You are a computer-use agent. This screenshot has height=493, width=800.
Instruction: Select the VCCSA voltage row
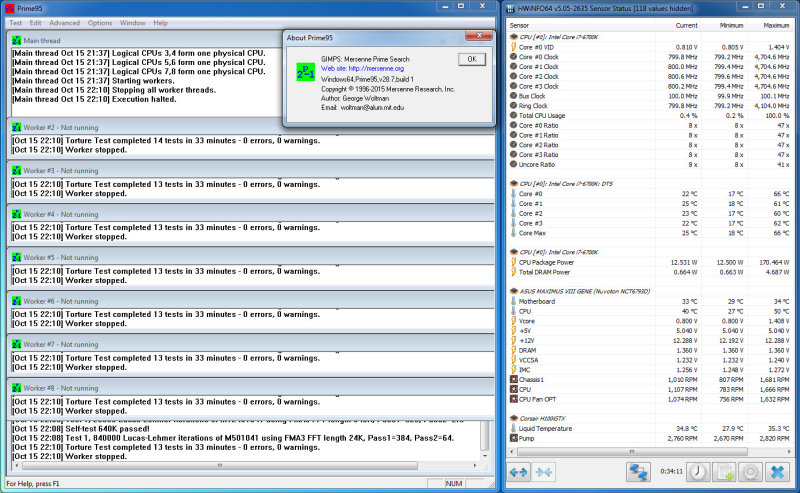(651, 360)
